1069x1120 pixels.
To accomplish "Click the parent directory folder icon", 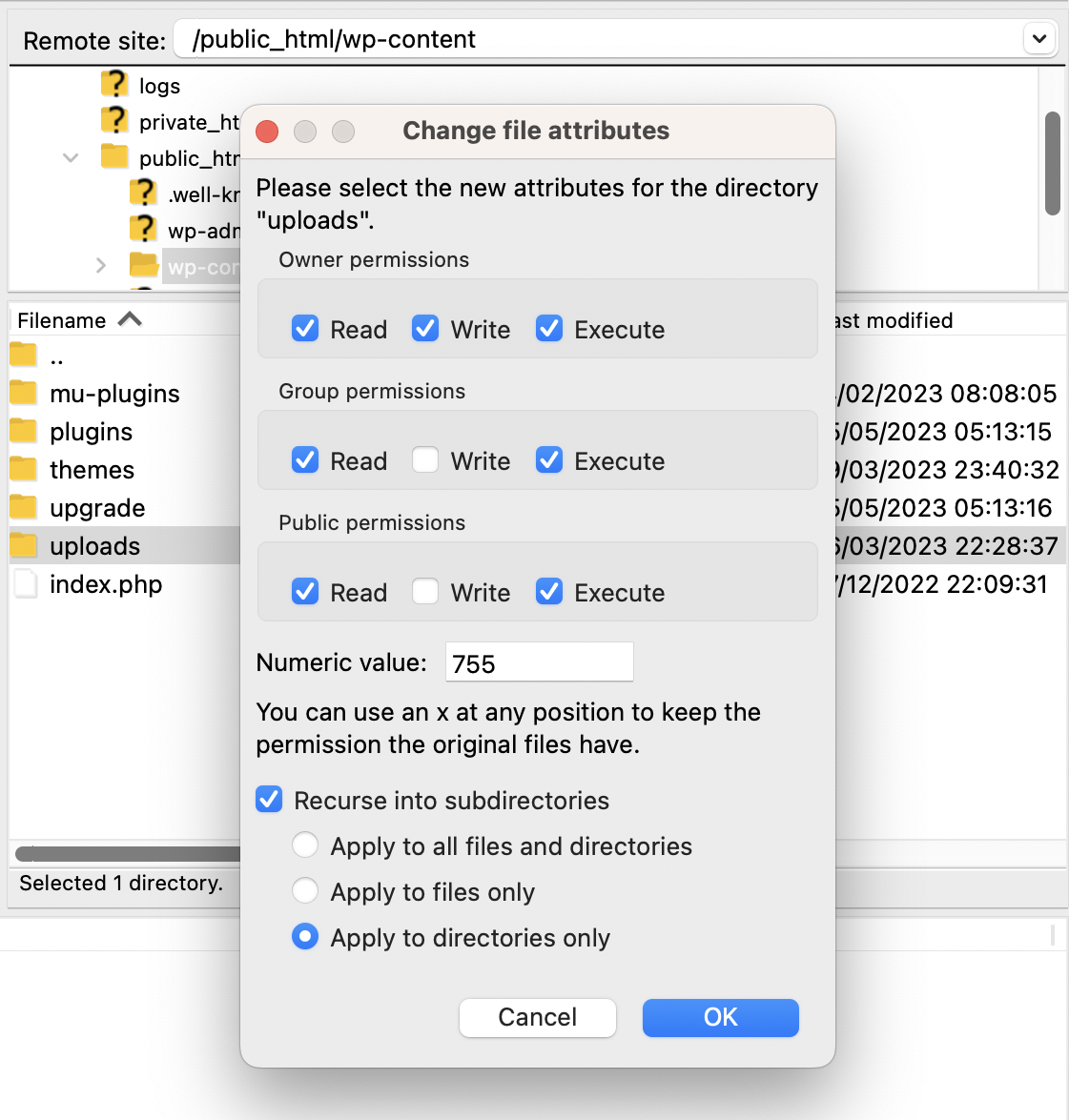I will (24, 356).
